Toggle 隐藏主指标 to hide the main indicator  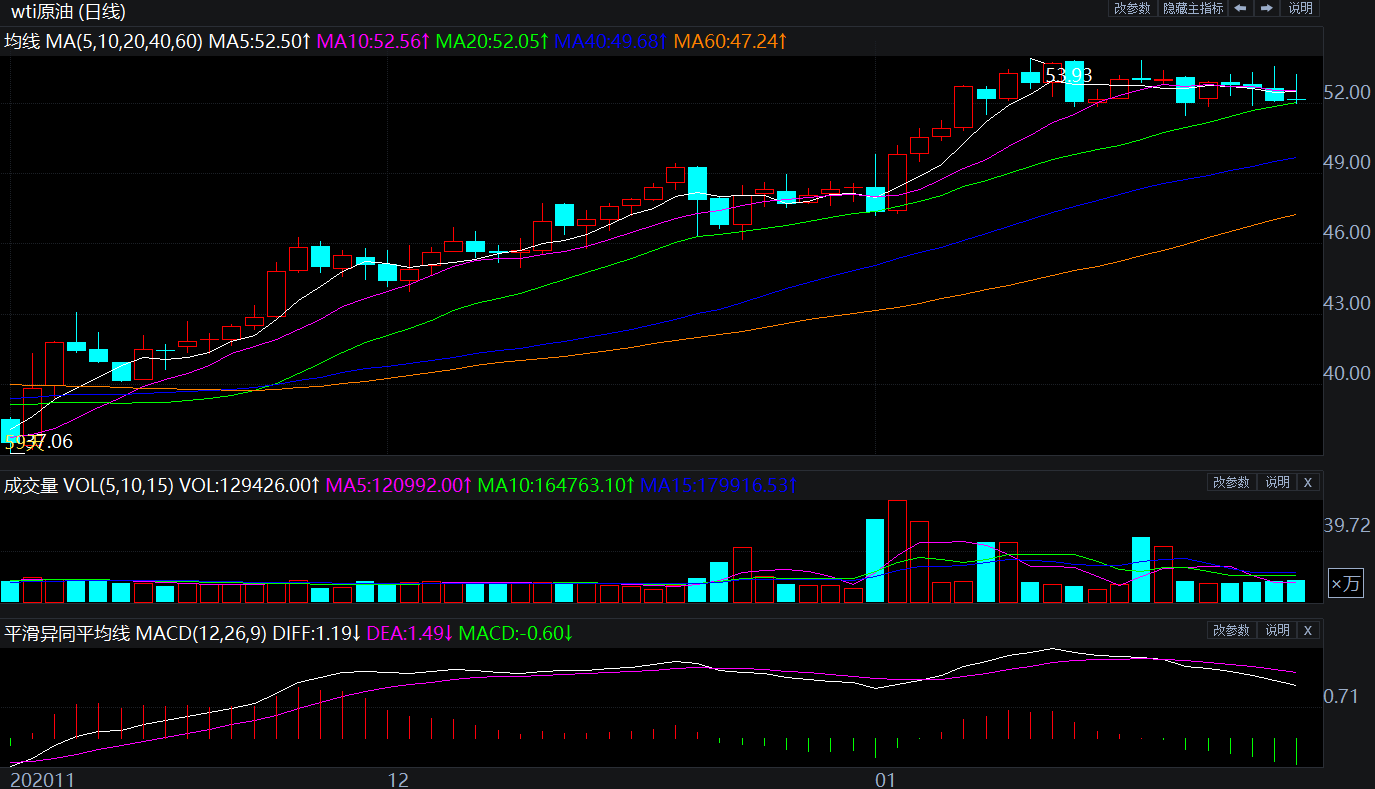1192,8
